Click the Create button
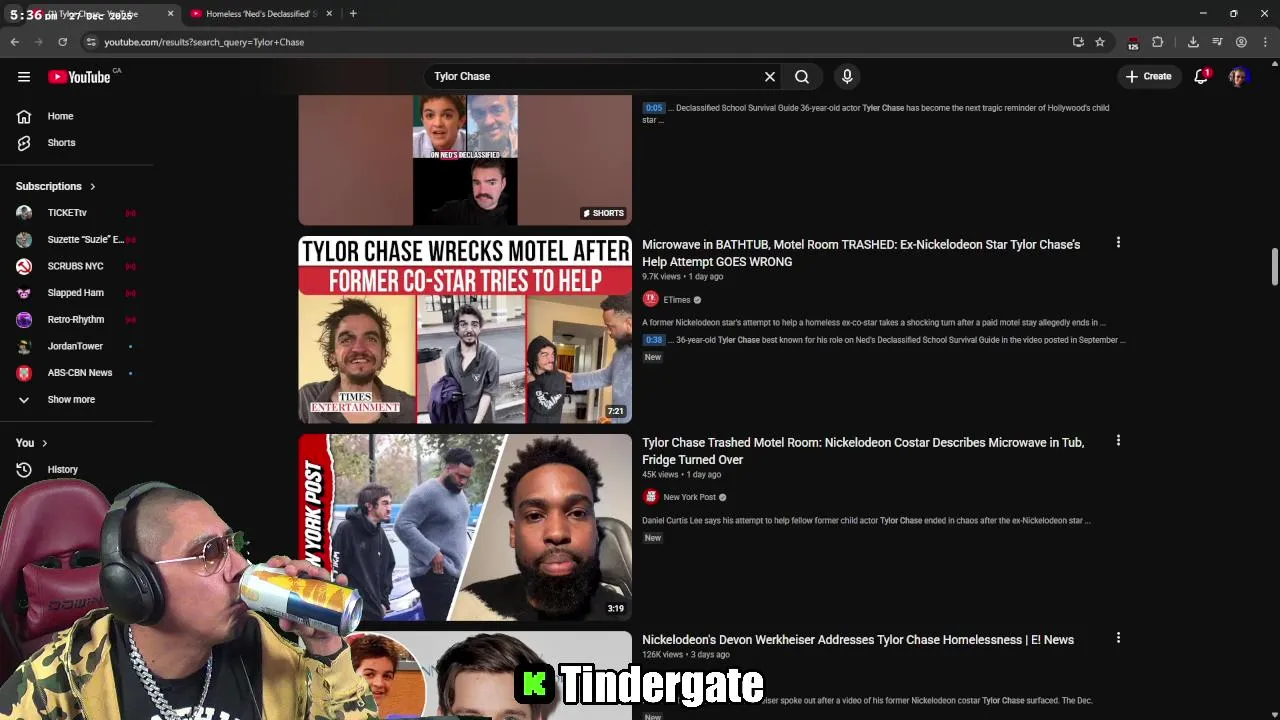The image size is (1280, 720). click(1148, 76)
